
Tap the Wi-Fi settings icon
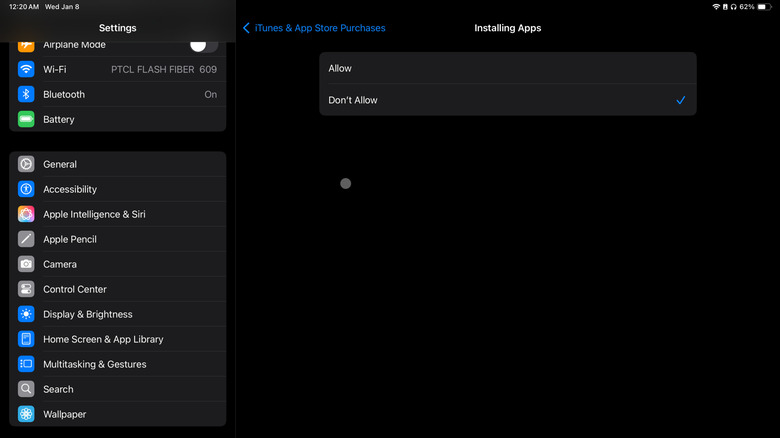[x=26, y=69]
